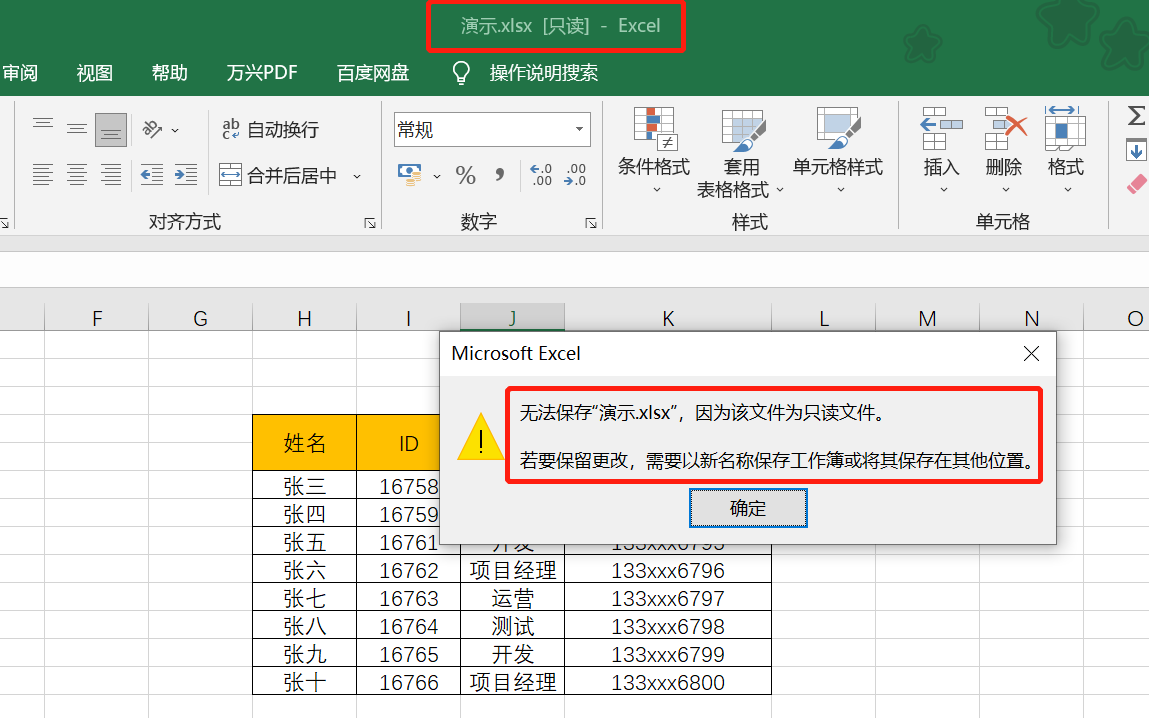Decrease the cell indent

coord(152,175)
